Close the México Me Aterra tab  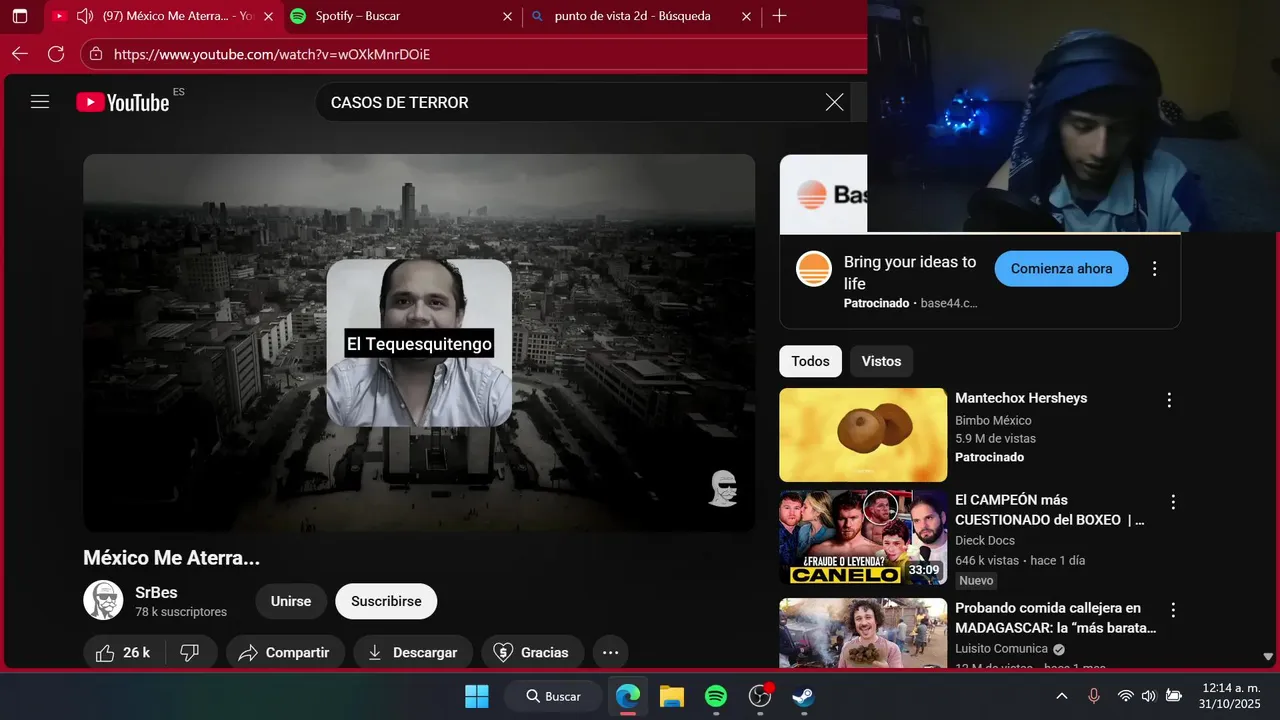pyautogui.click(x=268, y=16)
